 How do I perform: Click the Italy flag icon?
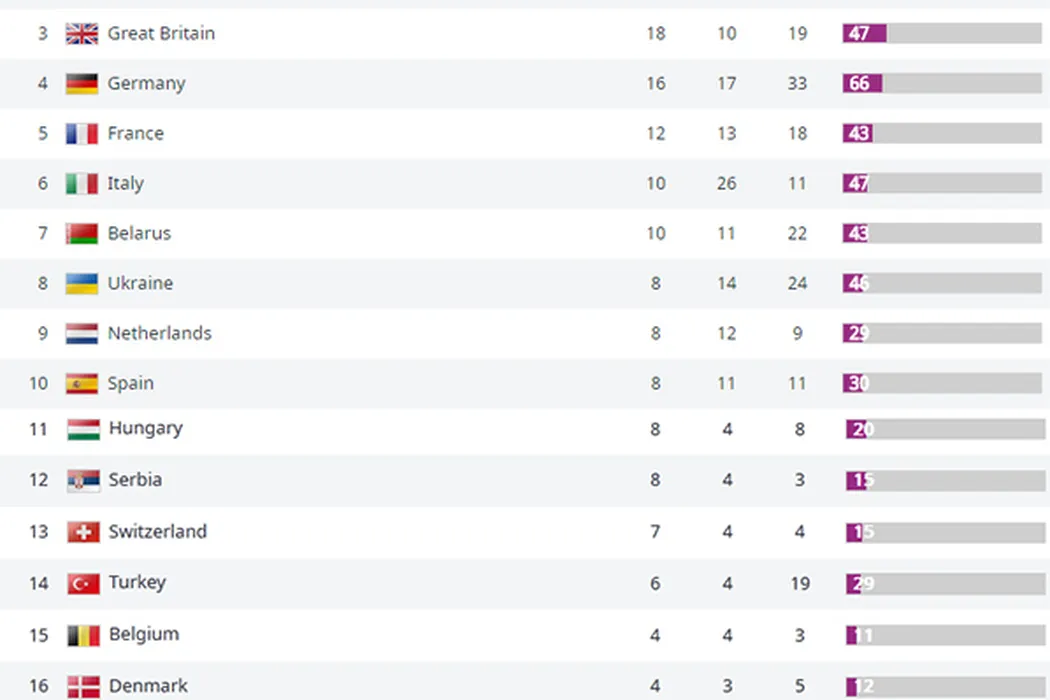[x=82, y=184]
